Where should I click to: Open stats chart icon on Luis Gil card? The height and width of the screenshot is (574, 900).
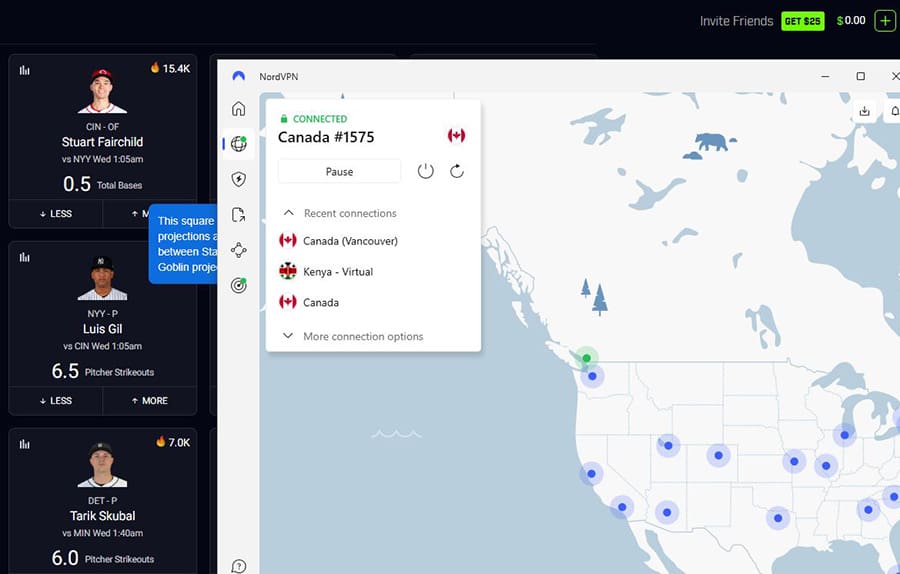pyautogui.click(x=25, y=257)
